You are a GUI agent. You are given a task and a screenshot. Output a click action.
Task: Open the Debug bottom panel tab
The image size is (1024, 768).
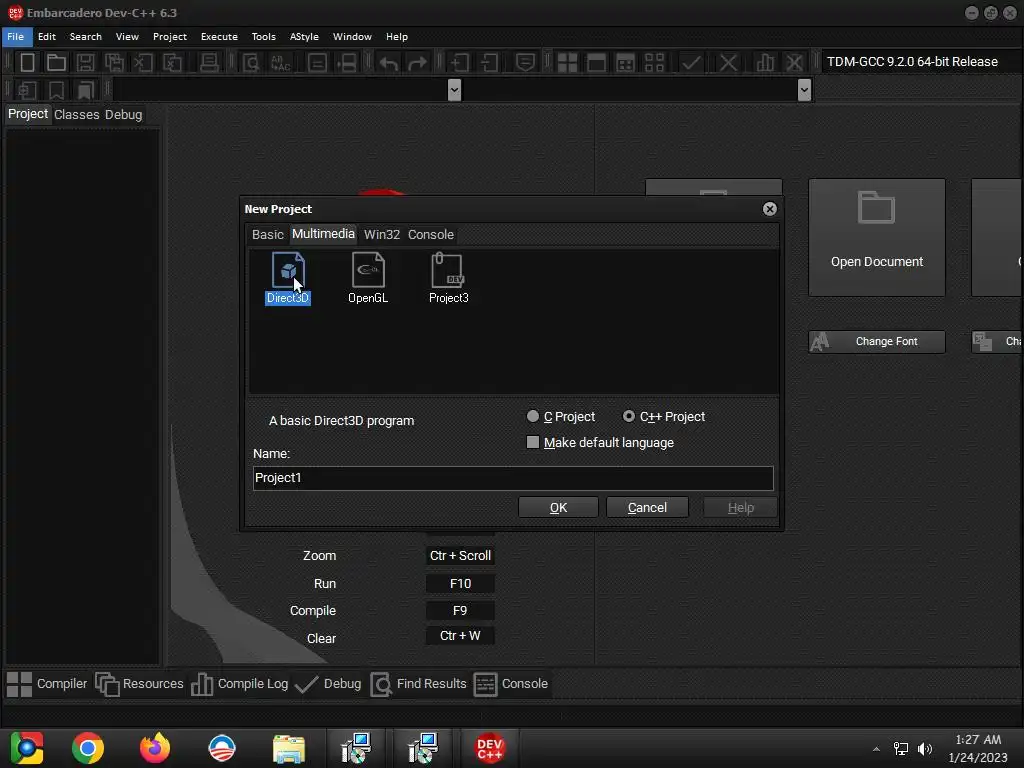point(328,684)
